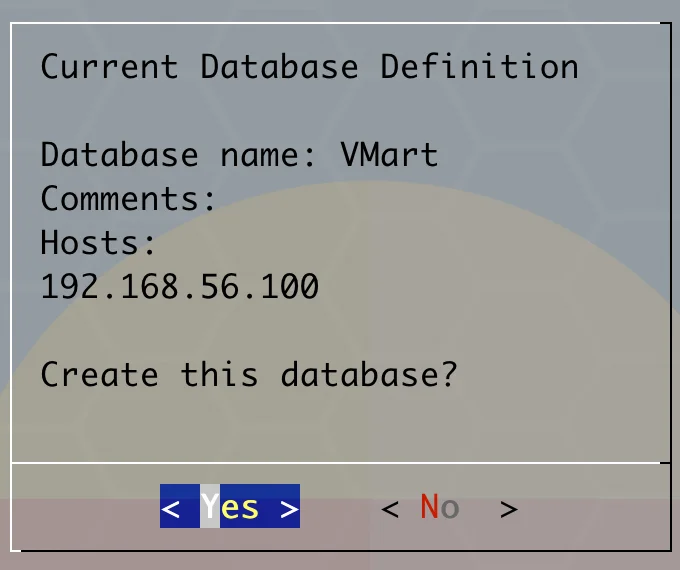Viewport: 680px width, 570px height.
Task: Click the left angle bracket before Yes
Action: (x=171, y=509)
